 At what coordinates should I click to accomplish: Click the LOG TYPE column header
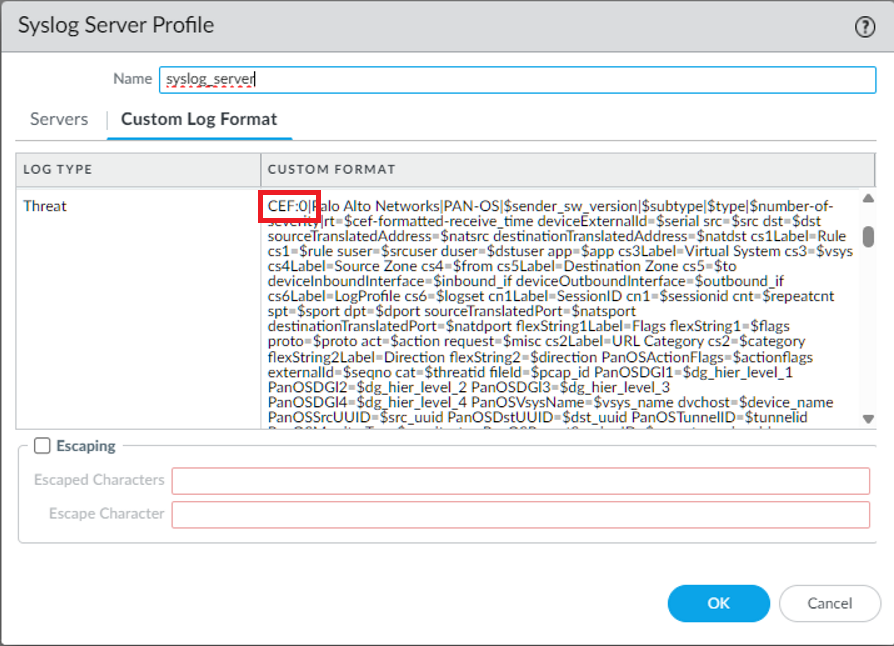tap(58, 169)
